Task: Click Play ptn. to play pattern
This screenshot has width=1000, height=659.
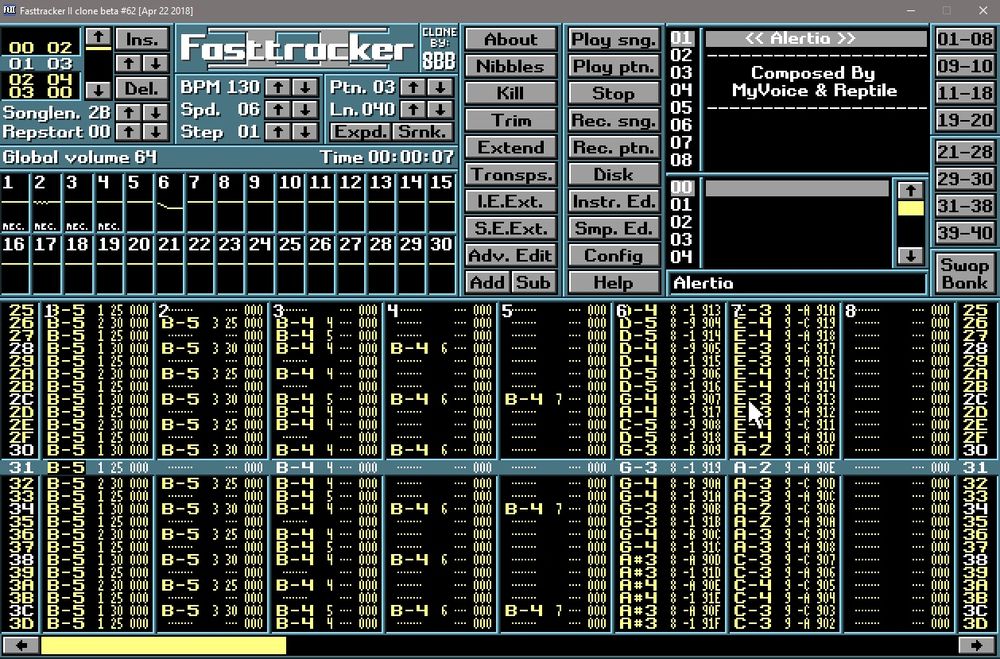Action: pyautogui.click(x=614, y=66)
